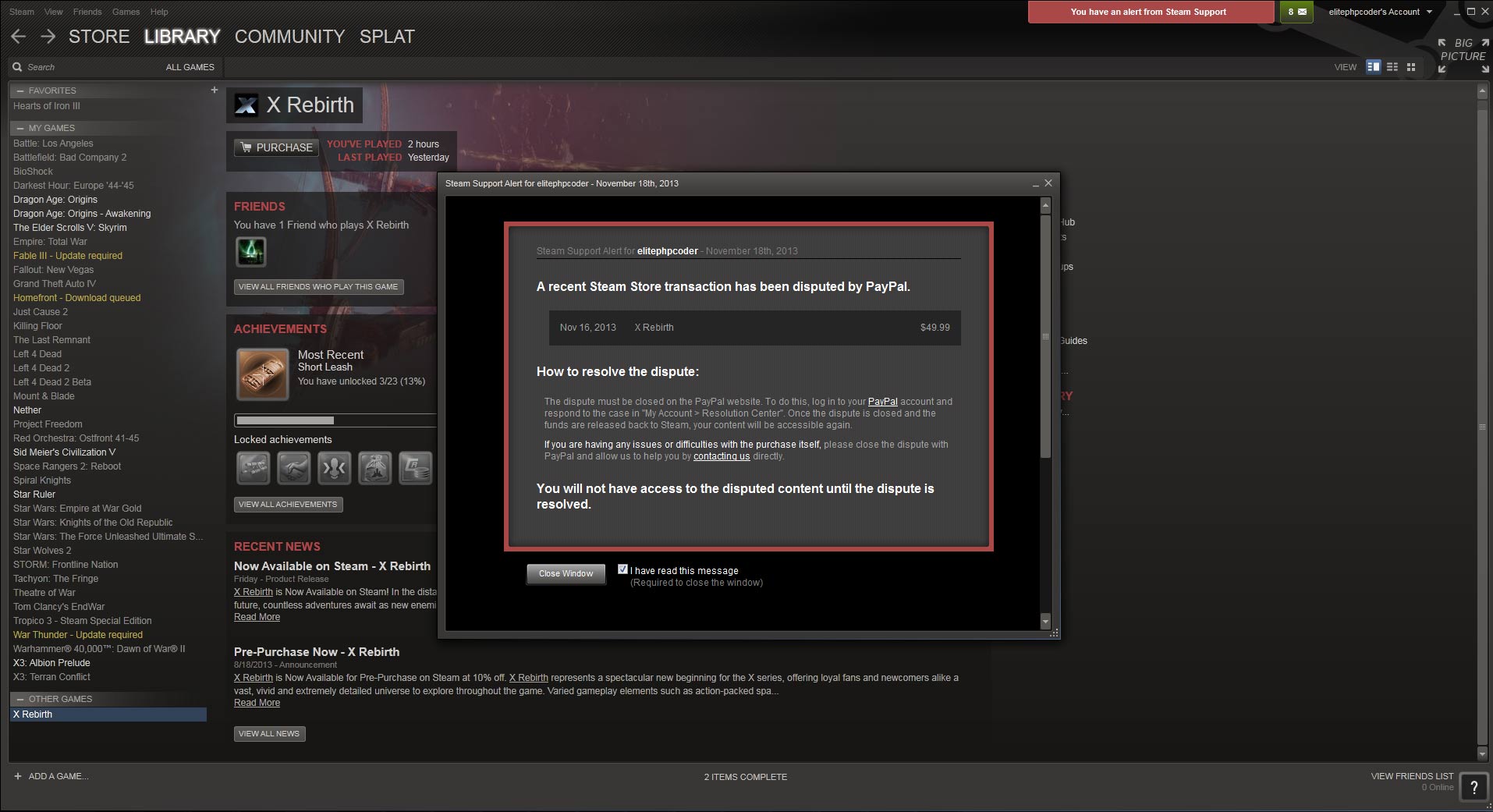Click View All News button

(x=269, y=733)
